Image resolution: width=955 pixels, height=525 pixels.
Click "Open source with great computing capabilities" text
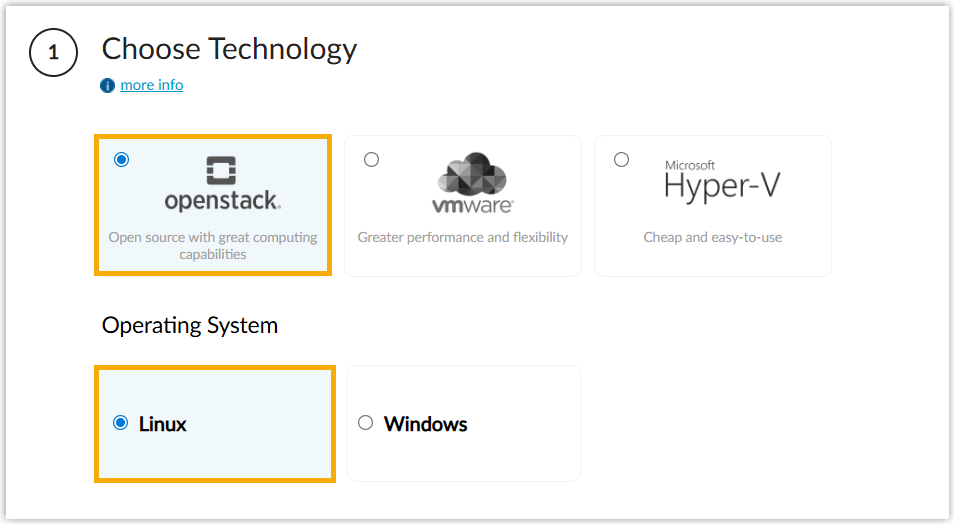[213, 246]
